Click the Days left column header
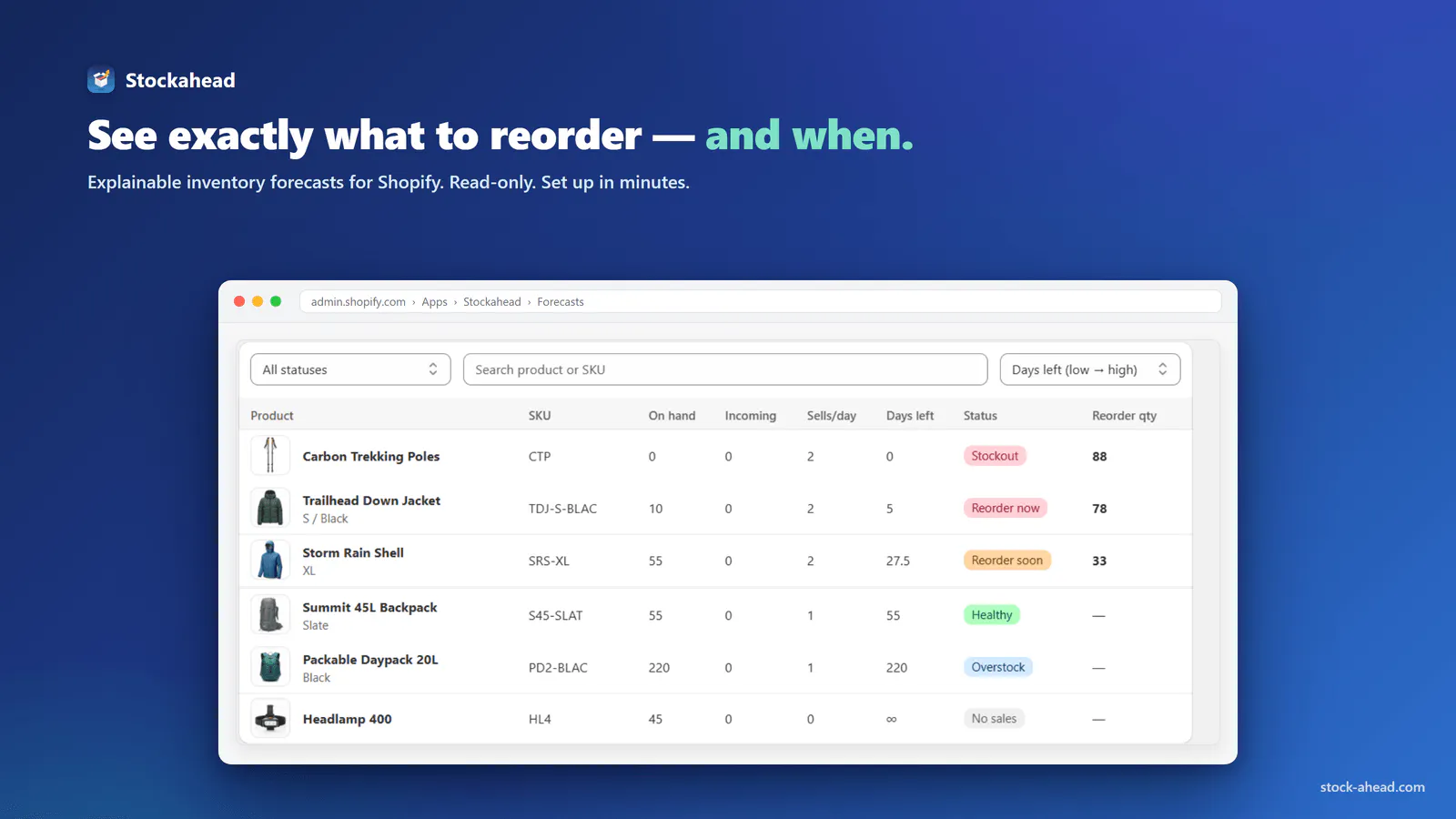This screenshot has width=1456, height=819. click(x=910, y=416)
